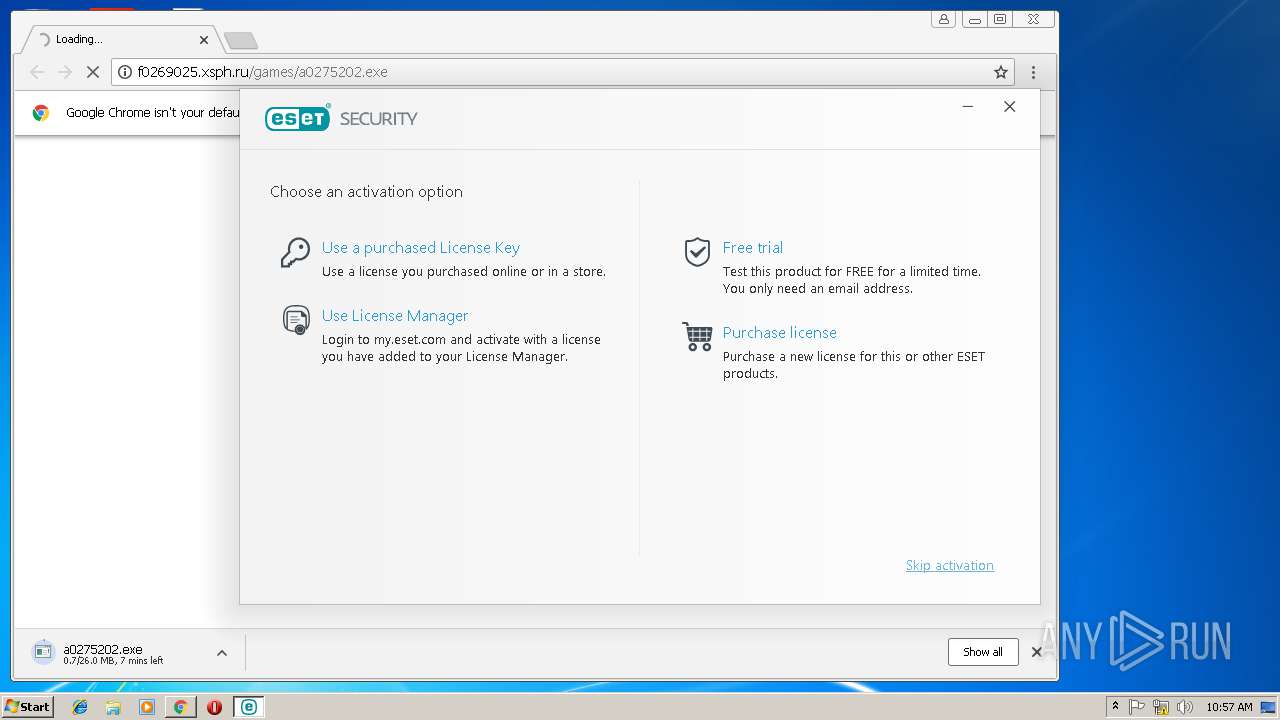Click the shield icon next to Free trial
The height and width of the screenshot is (720, 1280).
click(x=697, y=252)
